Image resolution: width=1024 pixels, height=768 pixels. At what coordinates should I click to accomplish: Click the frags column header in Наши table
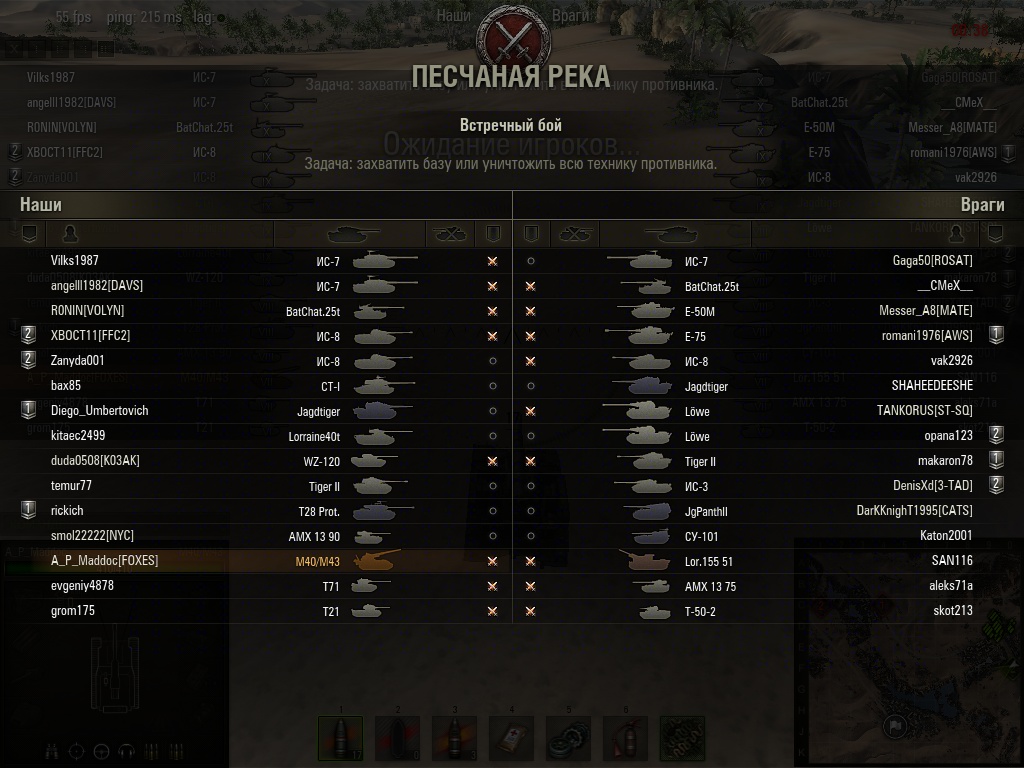click(x=450, y=234)
